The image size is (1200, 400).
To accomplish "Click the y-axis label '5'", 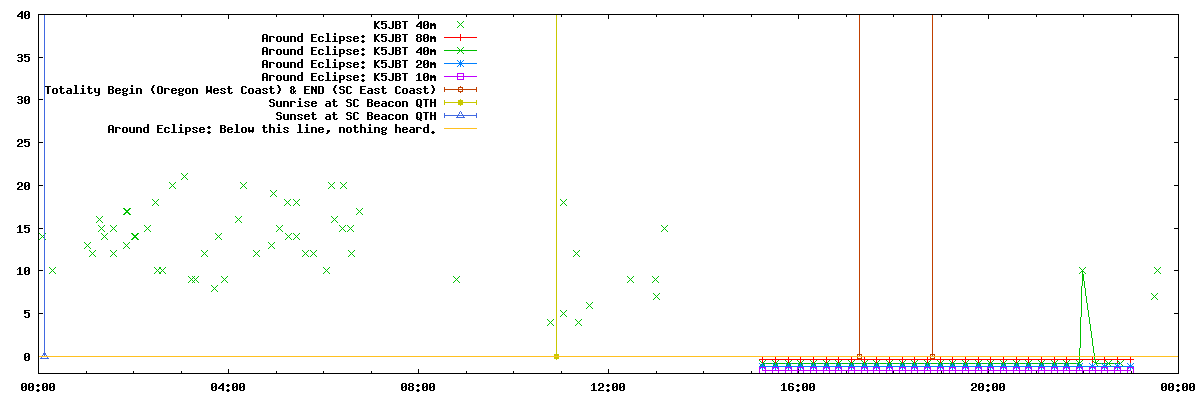I will tap(27, 314).
